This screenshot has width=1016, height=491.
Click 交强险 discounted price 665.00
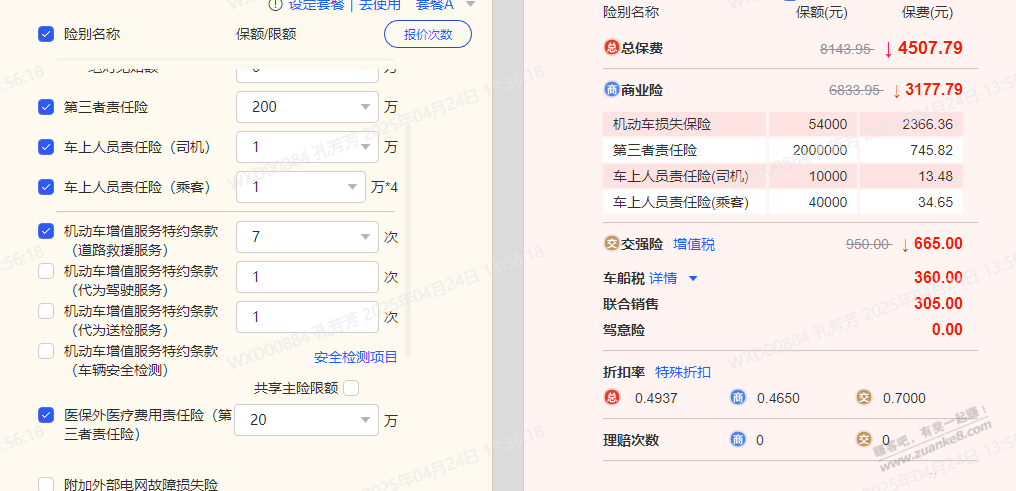[x=939, y=244]
